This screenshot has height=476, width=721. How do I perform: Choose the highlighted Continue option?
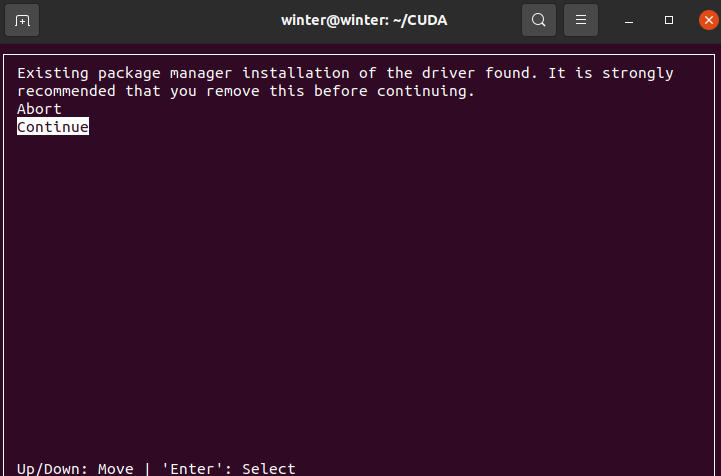click(x=53, y=126)
